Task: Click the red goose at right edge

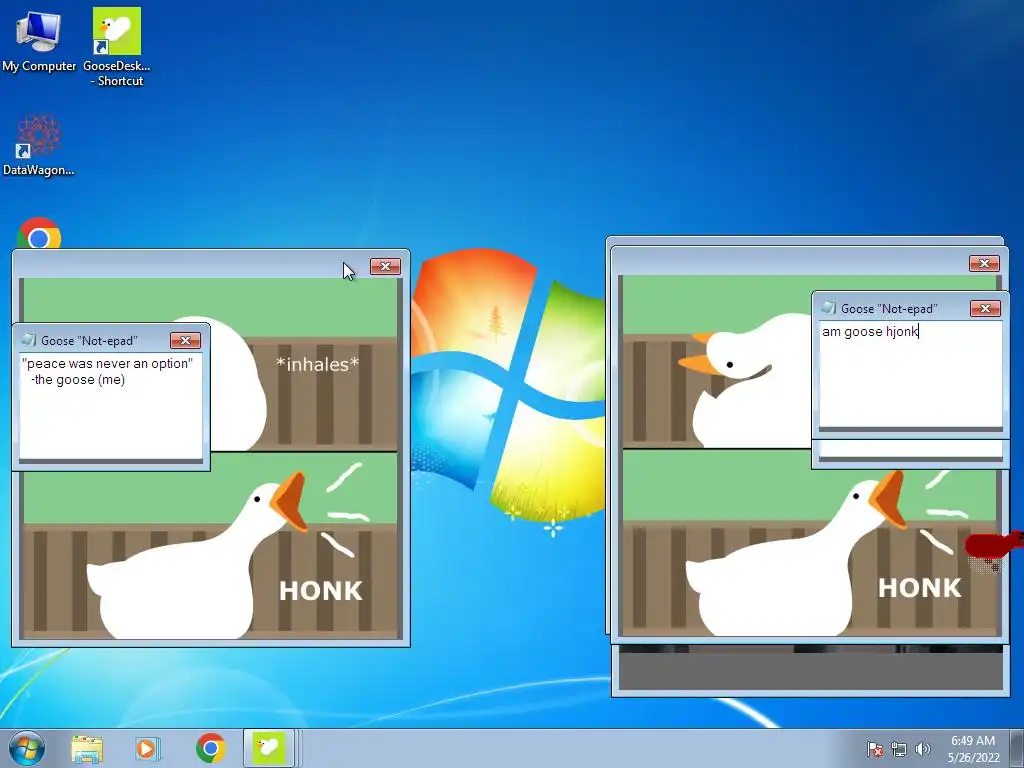Action: (994, 545)
